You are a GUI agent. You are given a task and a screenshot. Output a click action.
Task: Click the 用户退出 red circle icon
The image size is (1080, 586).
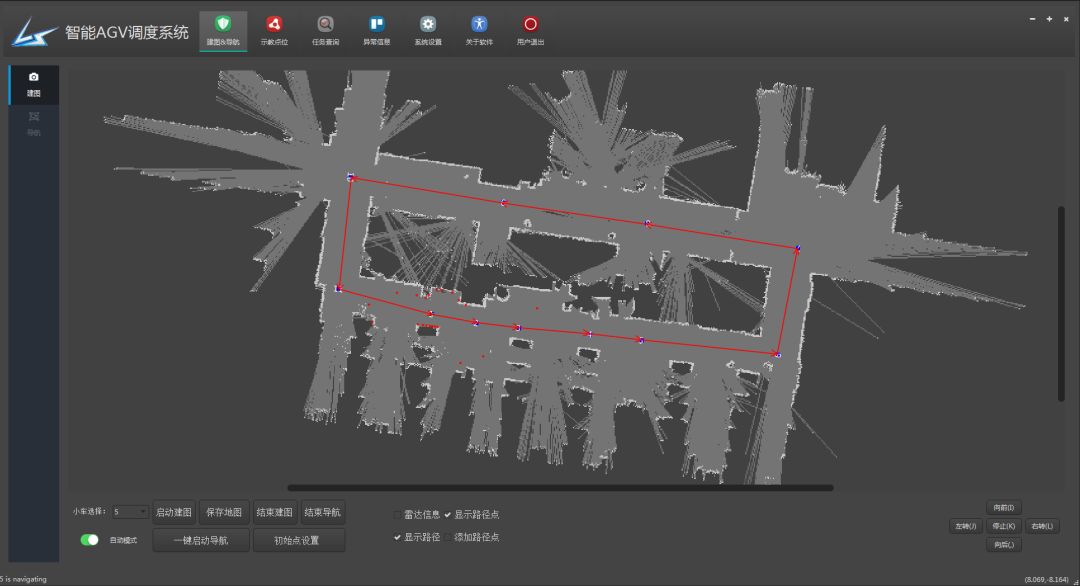tap(531, 24)
